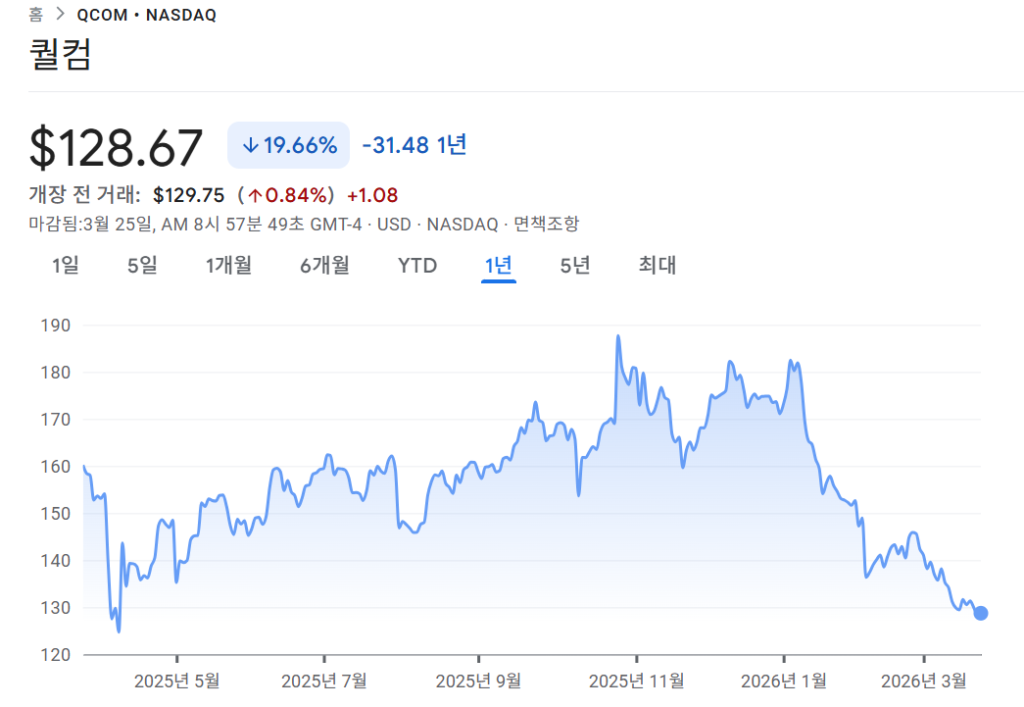Click the 160 y-axis label
1024x707 pixels.
point(56,466)
